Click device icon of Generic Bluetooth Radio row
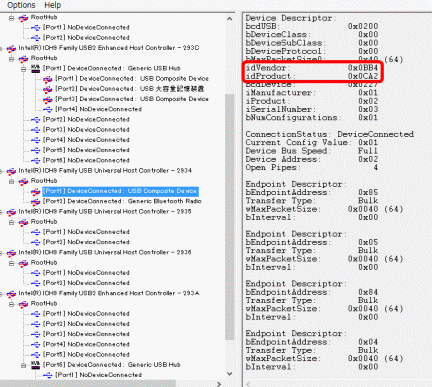This screenshot has height=387, width=432. click(35, 202)
